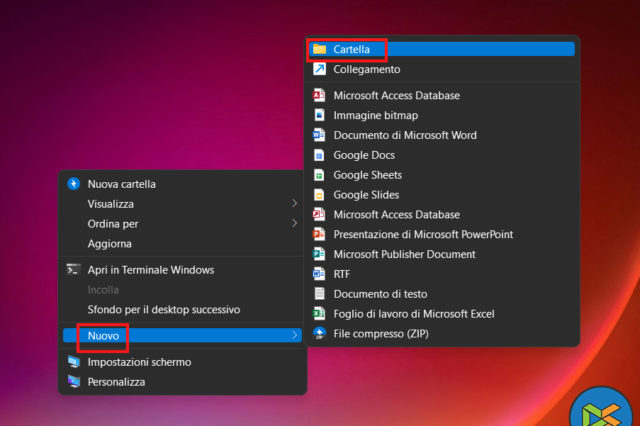Select the PowerPoint presentation icon

[x=319, y=235]
